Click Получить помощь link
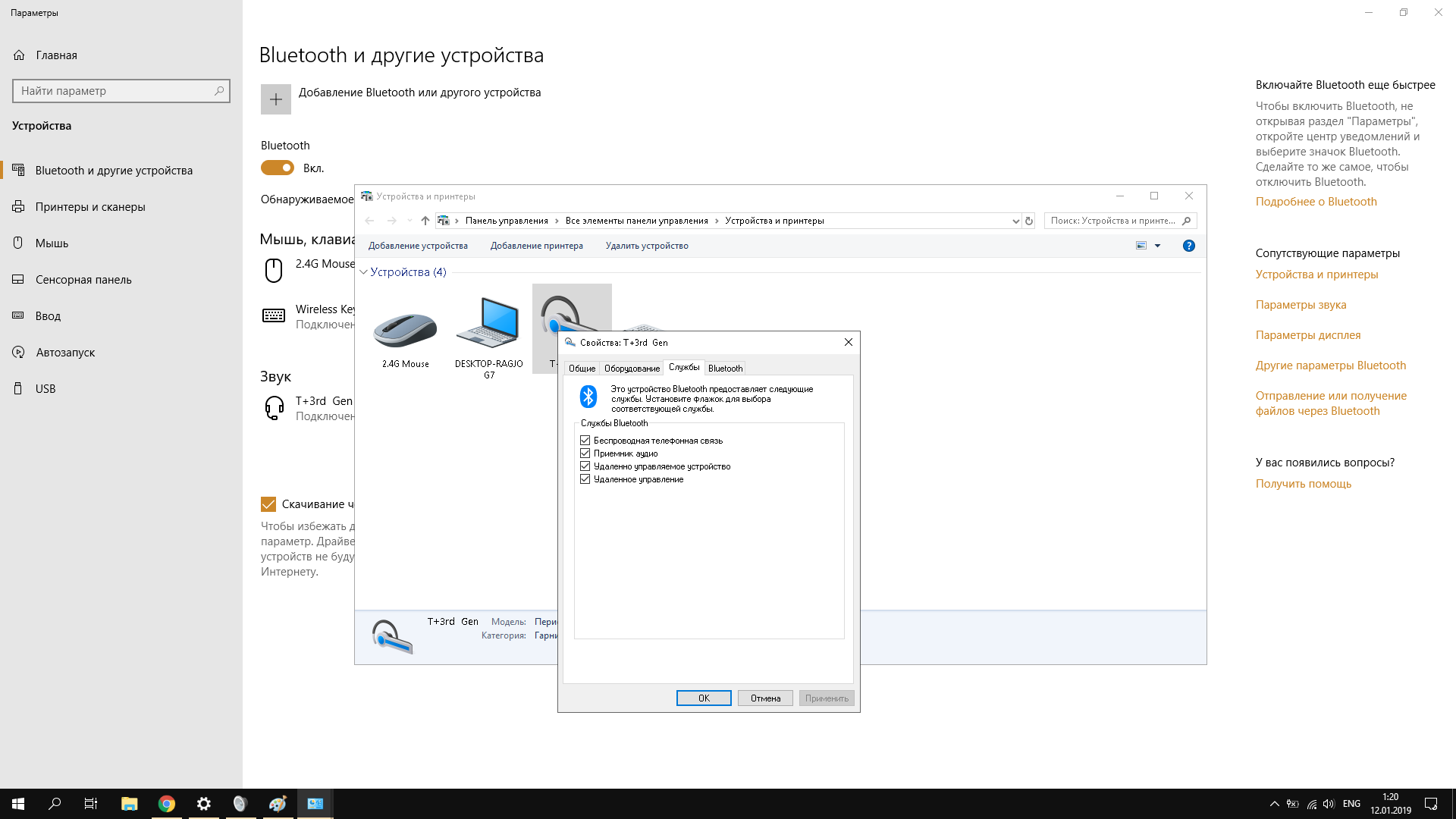The width and height of the screenshot is (1456, 819). (x=1304, y=483)
